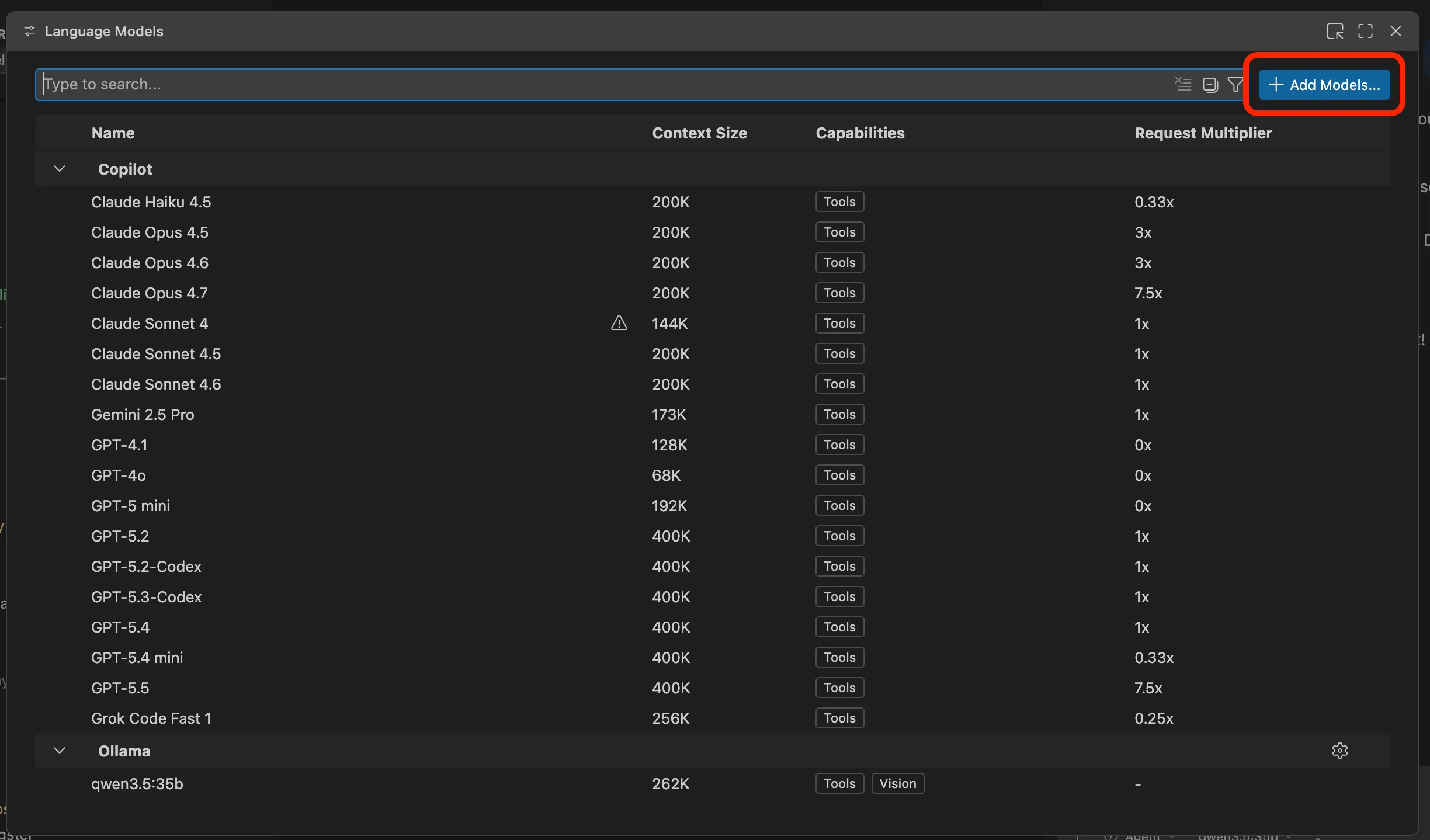1430x840 pixels.
Task: Select the Claude Sonnet 4.6 model
Action: pos(712,384)
